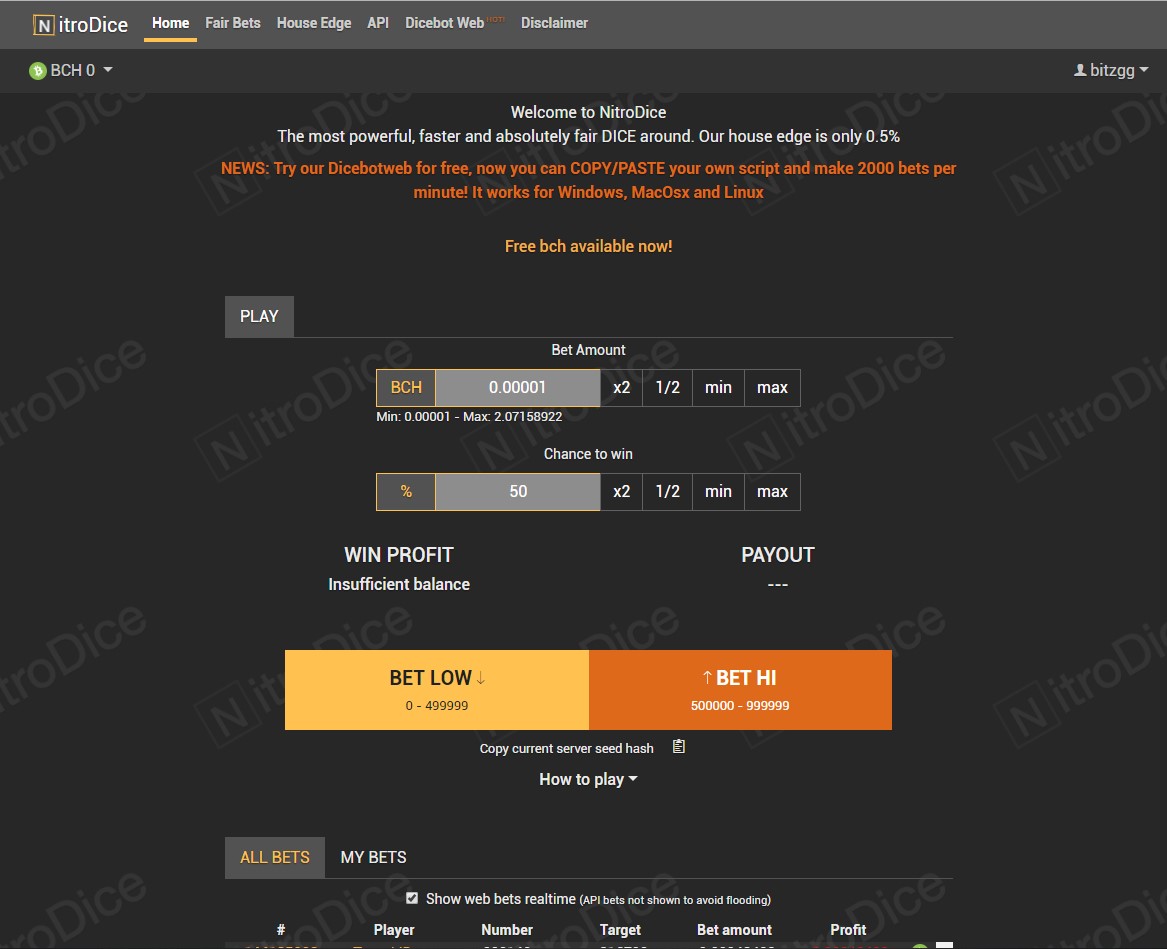The height and width of the screenshot is (949, 1167).
Task: Halve the bet amount with 1/2
Action: [x=668, y=388]
